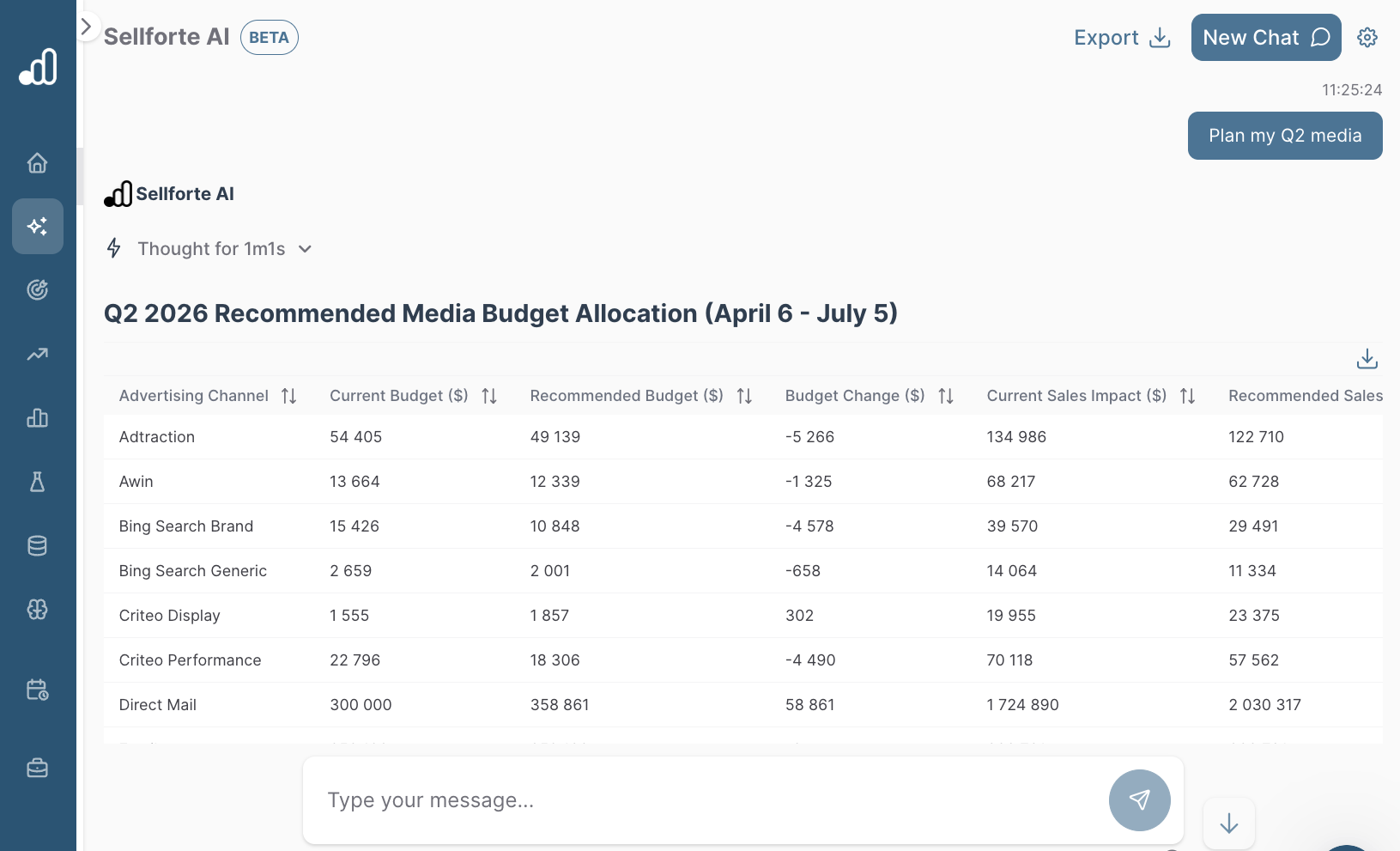Screen dimensions: 1400x851
Task: Select the AI sparkle icon in sidebar
Action: point(37,227)
